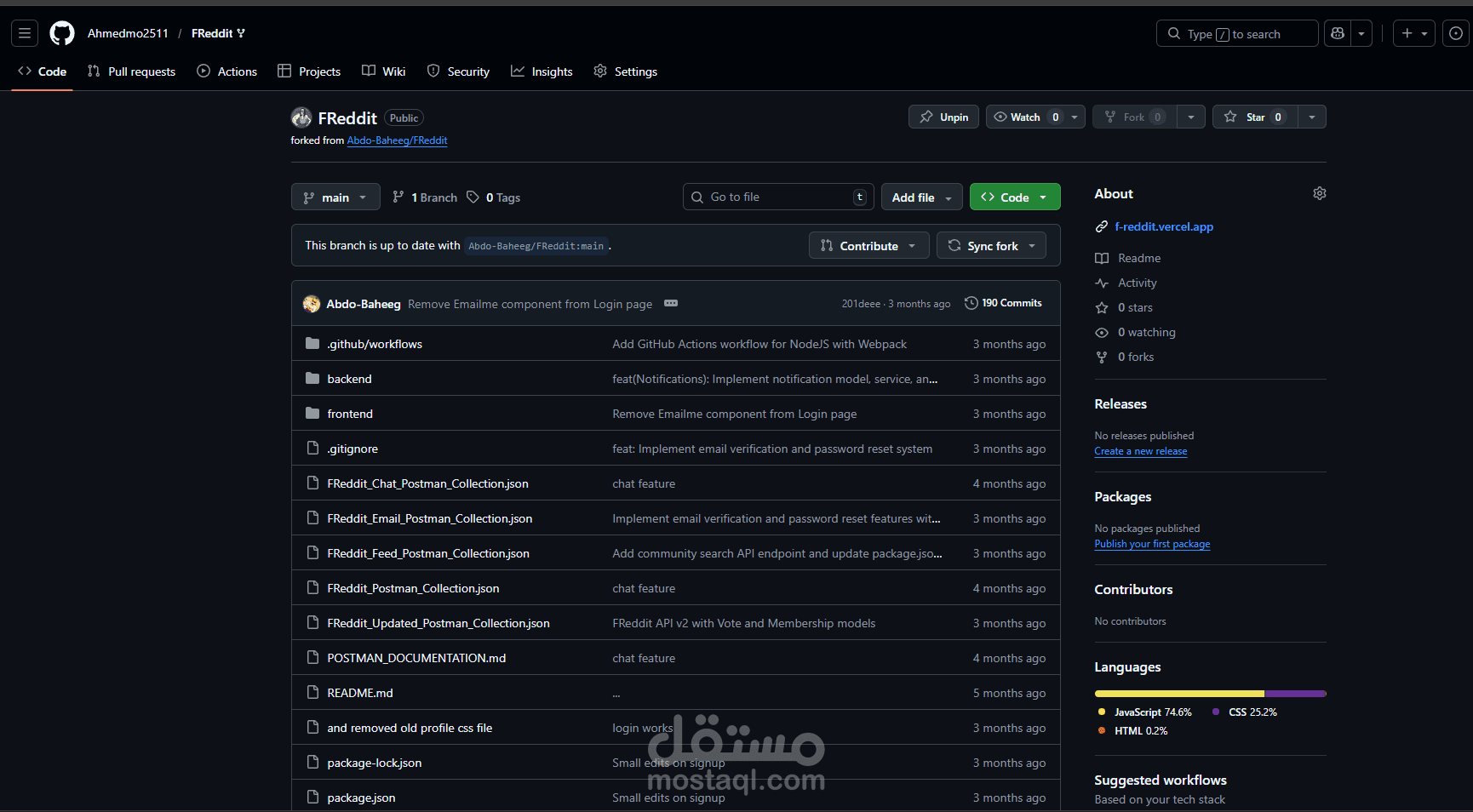The width and height of the screenshot is (1473, 812).
Task: Star the FReddit repository
Action: click(x=1255, y=117)
